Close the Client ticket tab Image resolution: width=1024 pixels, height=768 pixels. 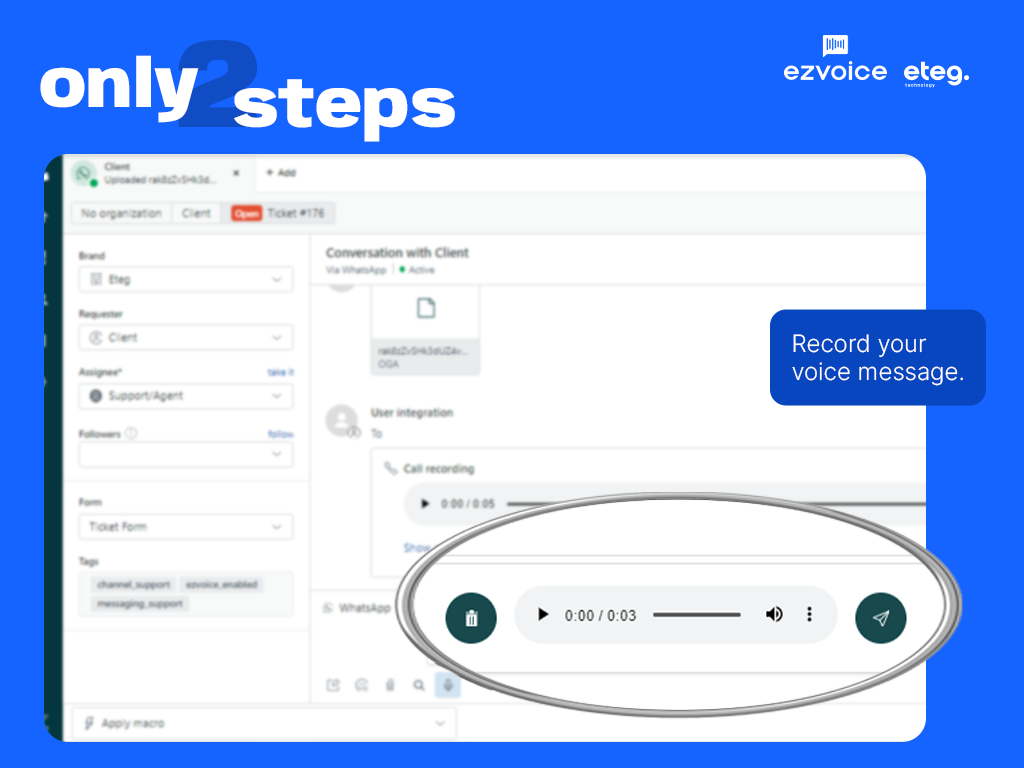pyautogui.click(x=236, y=173)
